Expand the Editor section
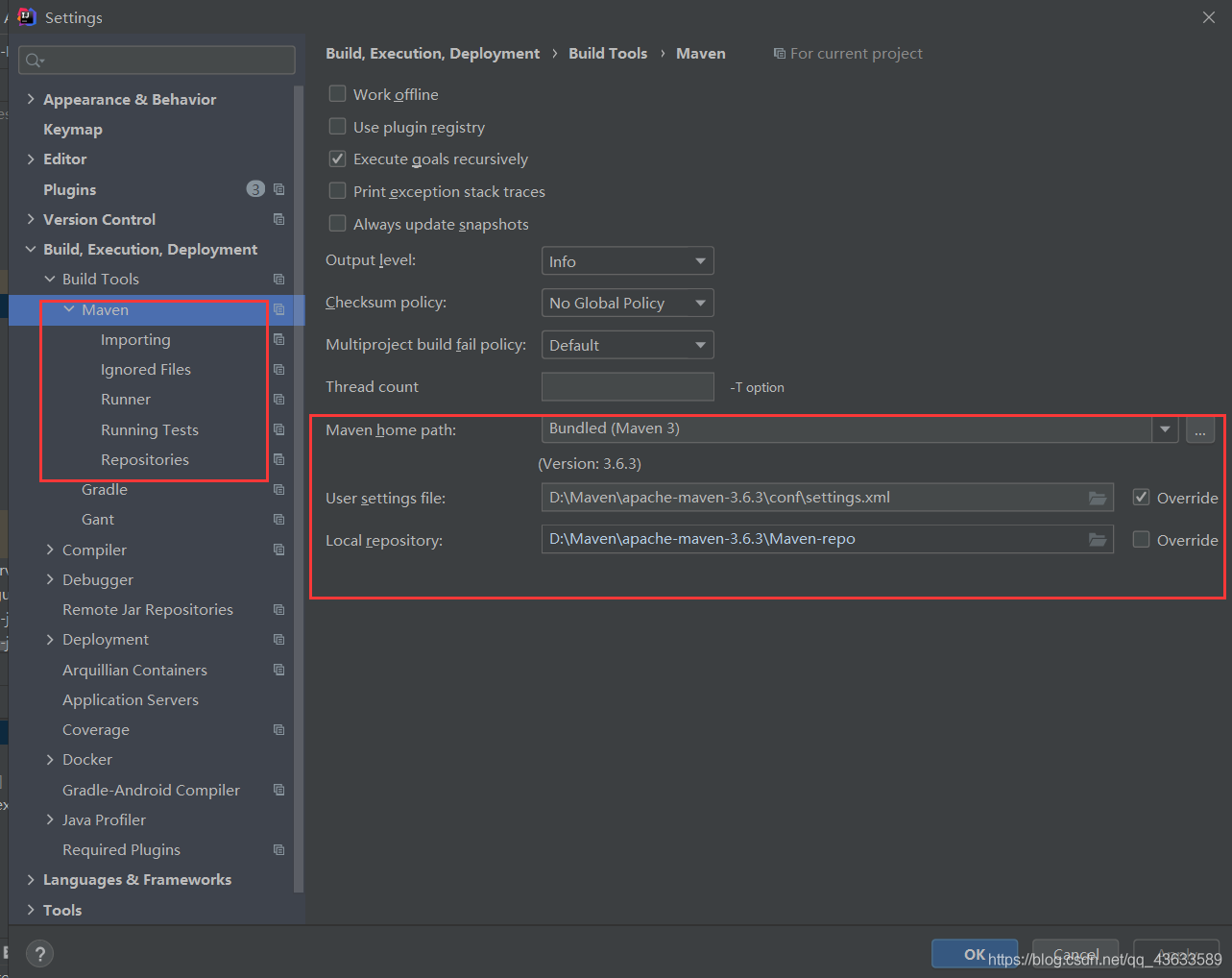The height and width of the screenshot is (978, 1232). click(x=31, y=159)
